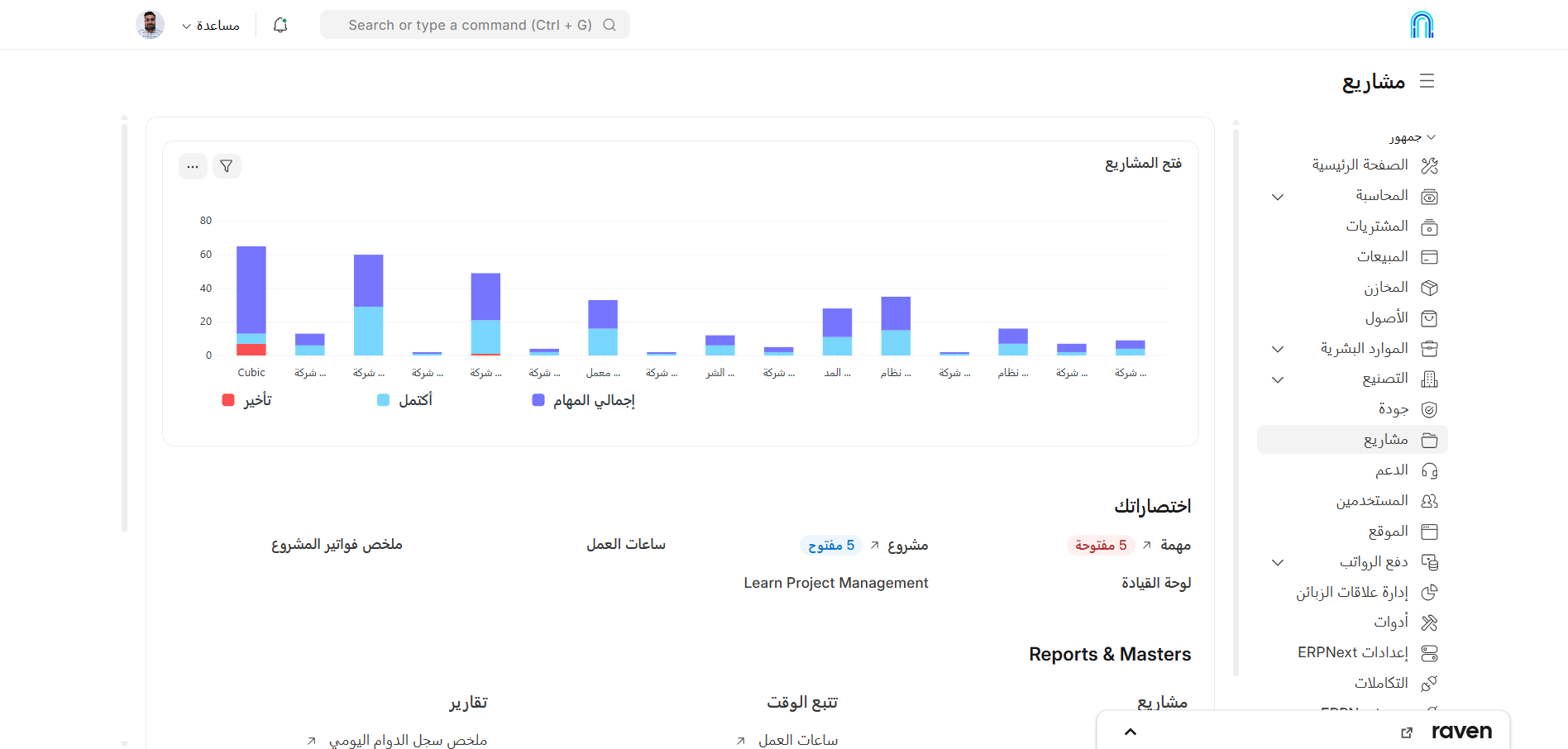Open the الدعم (Support) workspace icon
Viewport: 1568px width, 749px height.
click(1429, 470)
